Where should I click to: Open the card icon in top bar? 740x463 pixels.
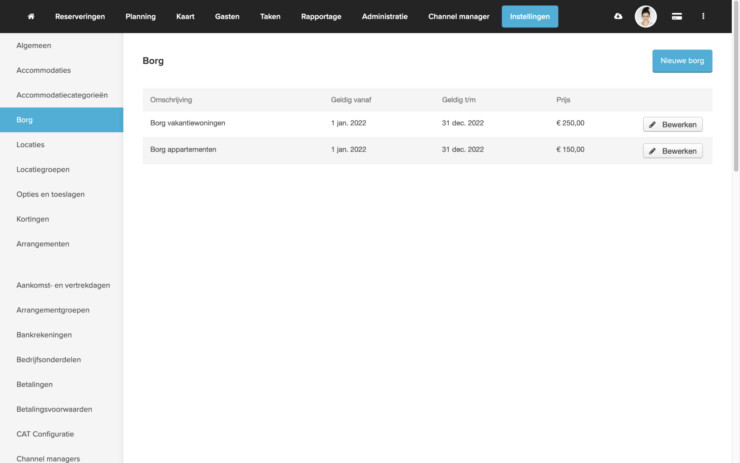pyautogui.click(x=676, y=17)
